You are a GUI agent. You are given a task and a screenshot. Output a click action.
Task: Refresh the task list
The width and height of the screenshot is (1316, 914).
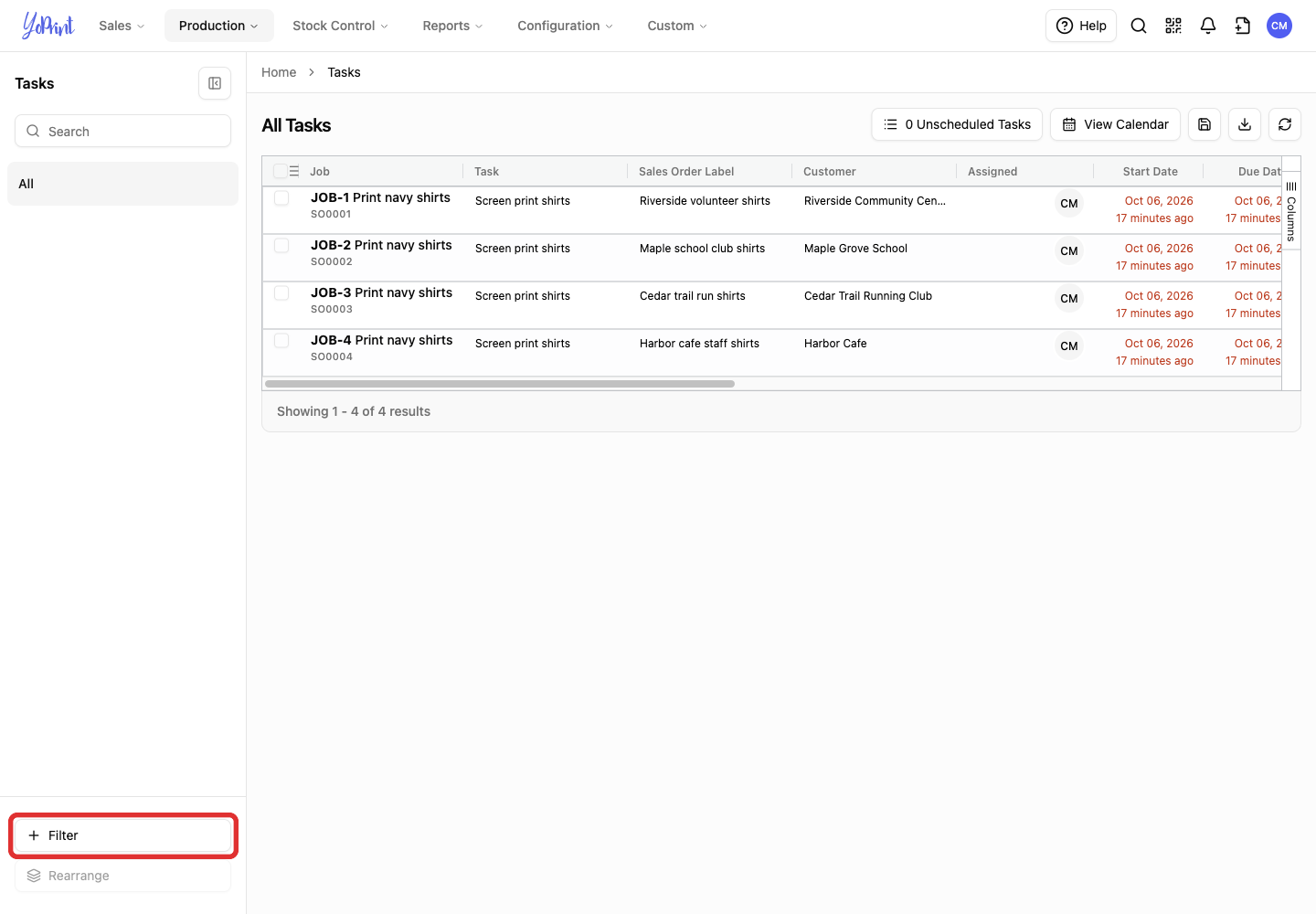1285,124
